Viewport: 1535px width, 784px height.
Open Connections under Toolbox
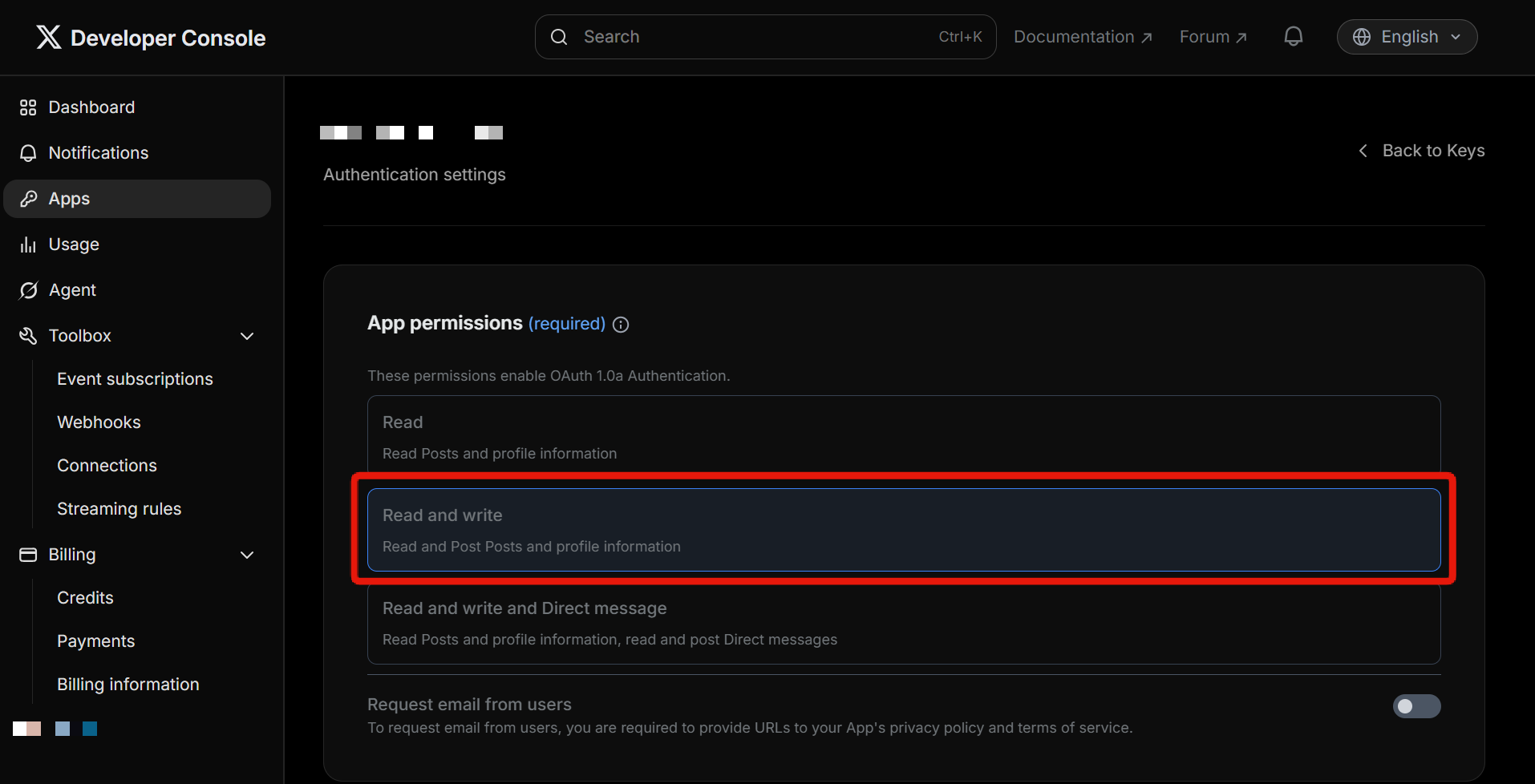point(107,466)
